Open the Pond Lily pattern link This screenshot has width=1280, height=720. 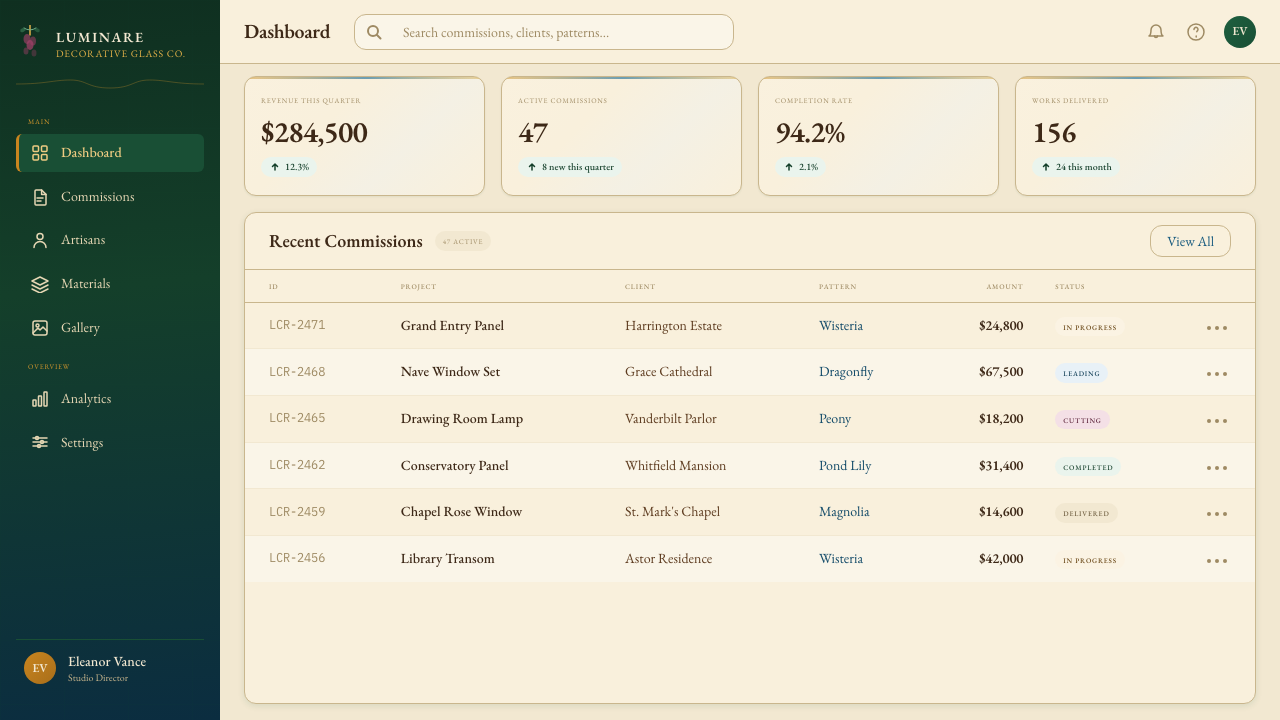(845, 465)
